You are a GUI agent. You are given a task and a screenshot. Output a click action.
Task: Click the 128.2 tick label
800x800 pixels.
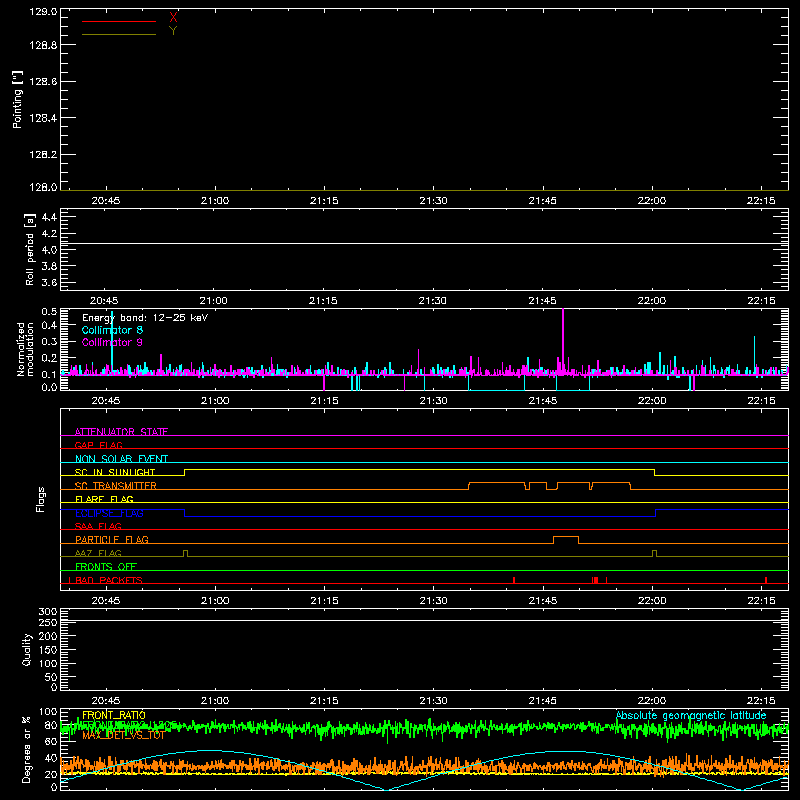coord(43,155)
